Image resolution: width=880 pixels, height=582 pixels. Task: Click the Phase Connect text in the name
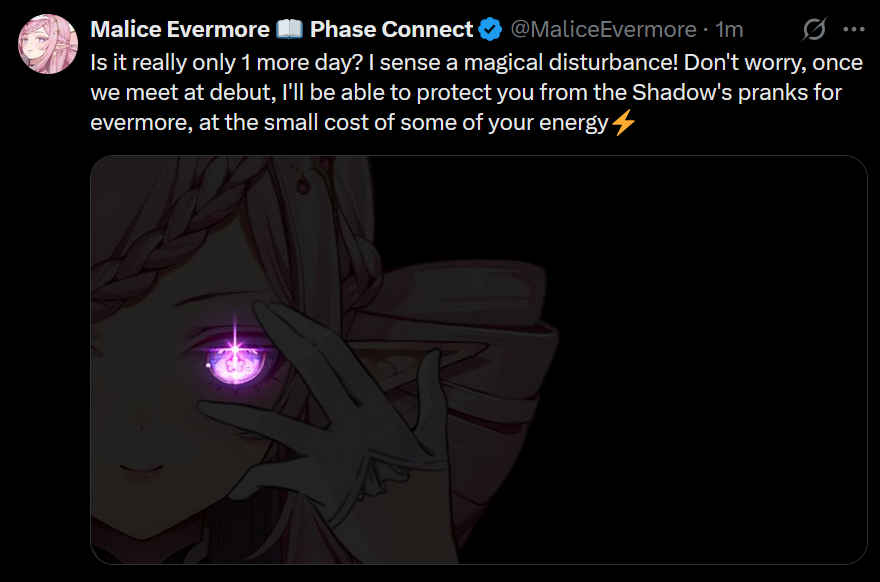[x=392, y=29]
